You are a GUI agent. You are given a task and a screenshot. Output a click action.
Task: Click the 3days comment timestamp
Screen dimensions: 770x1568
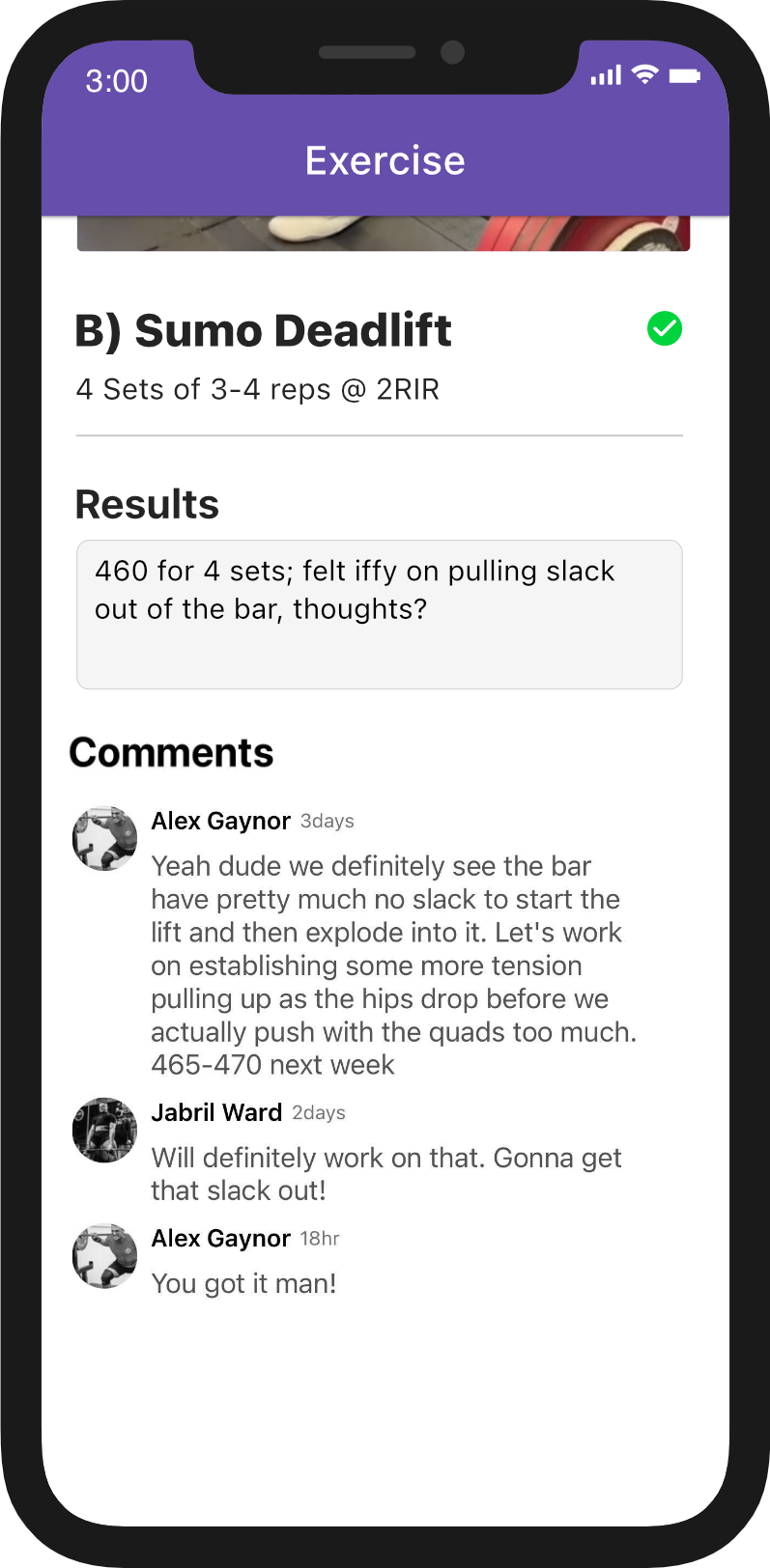(x=327, y=821)
